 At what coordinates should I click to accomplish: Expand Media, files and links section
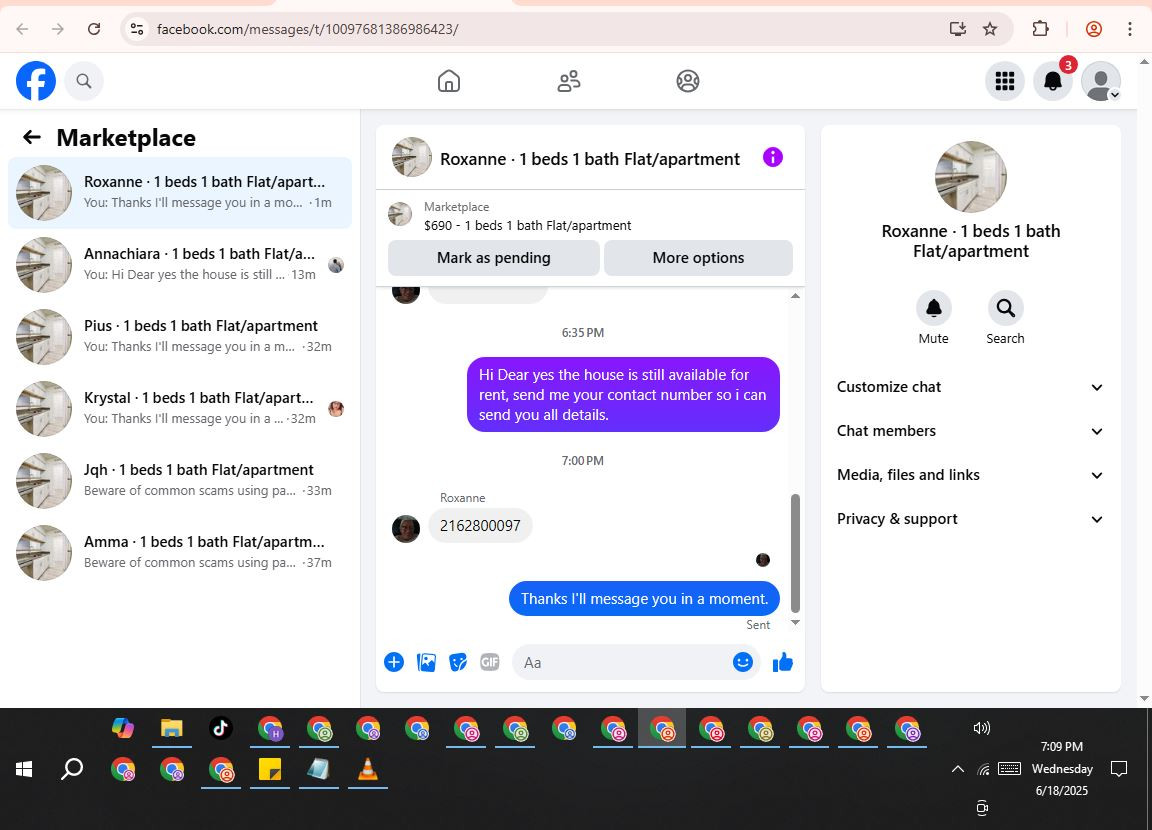[971, 475]
